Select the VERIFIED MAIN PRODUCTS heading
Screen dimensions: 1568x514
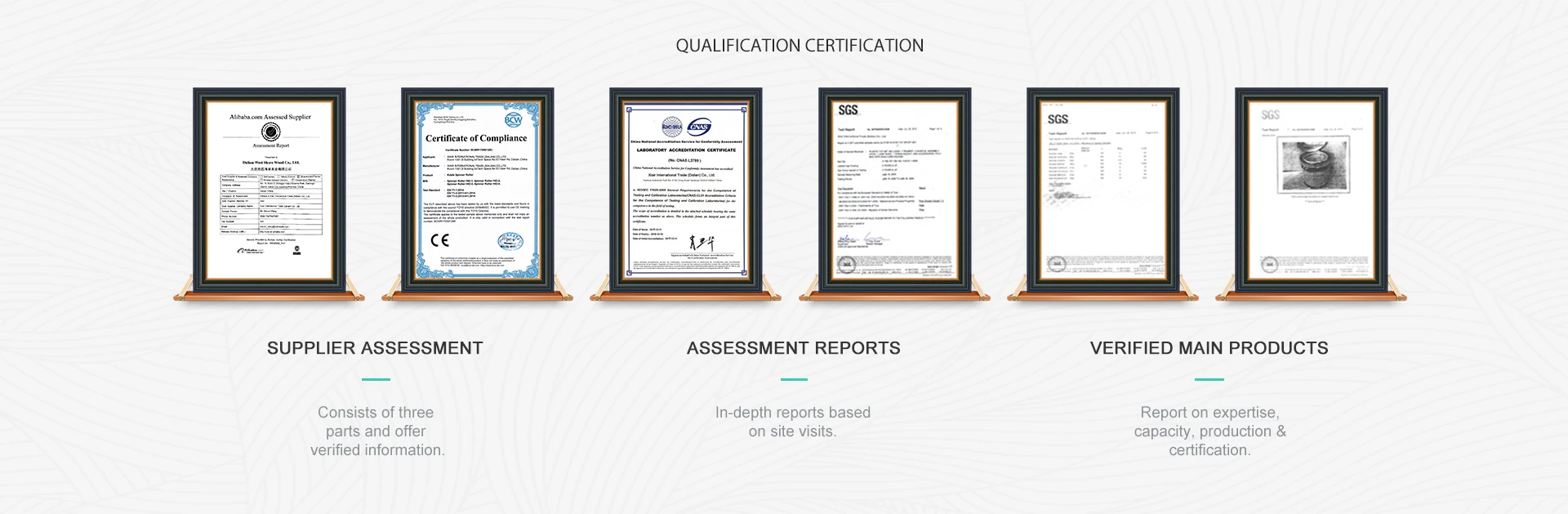coord(1209,348)
